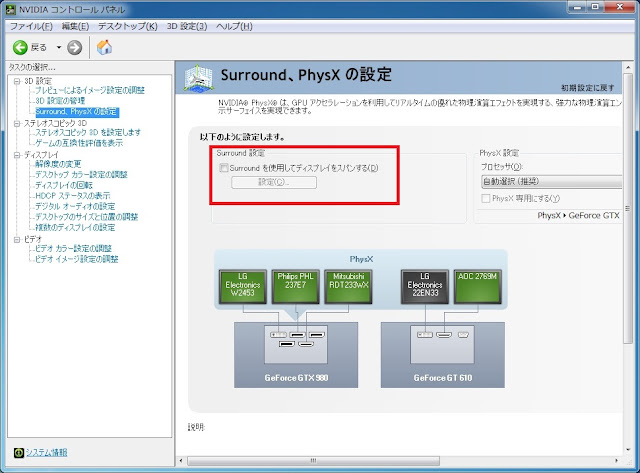Collapse the 3D 設定 tree node

(x=17, y=81)
